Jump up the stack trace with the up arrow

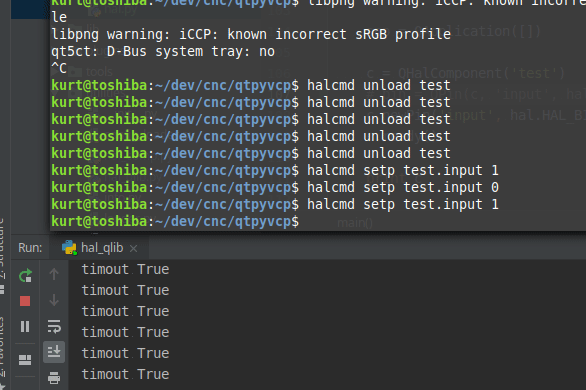pos(54,274)
